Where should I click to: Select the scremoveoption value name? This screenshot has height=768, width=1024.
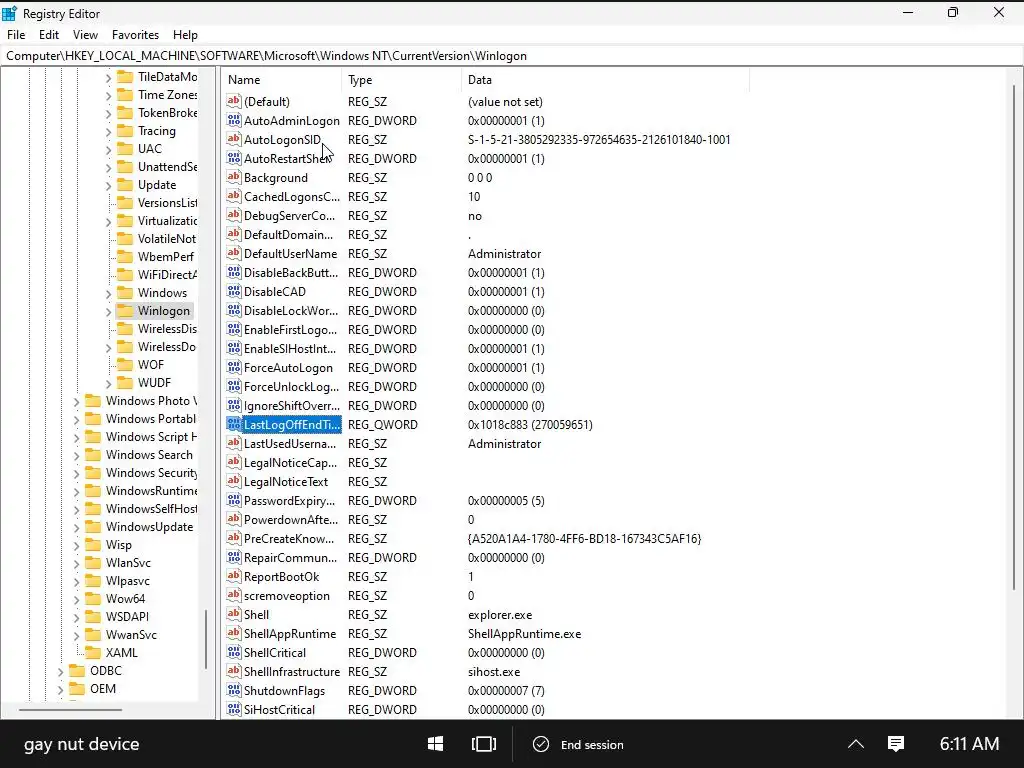[x=287, y=596]
